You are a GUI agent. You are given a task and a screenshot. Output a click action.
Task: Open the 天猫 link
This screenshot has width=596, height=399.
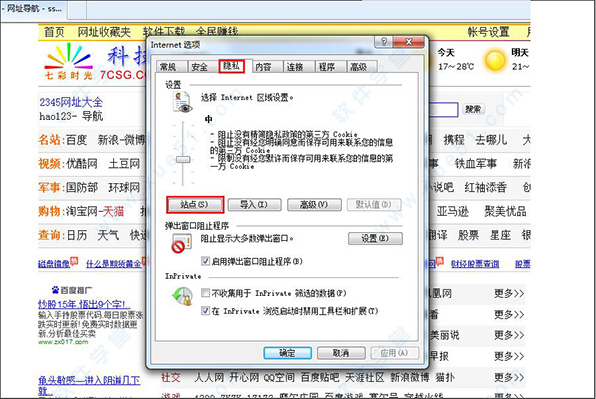coord(113,211)
